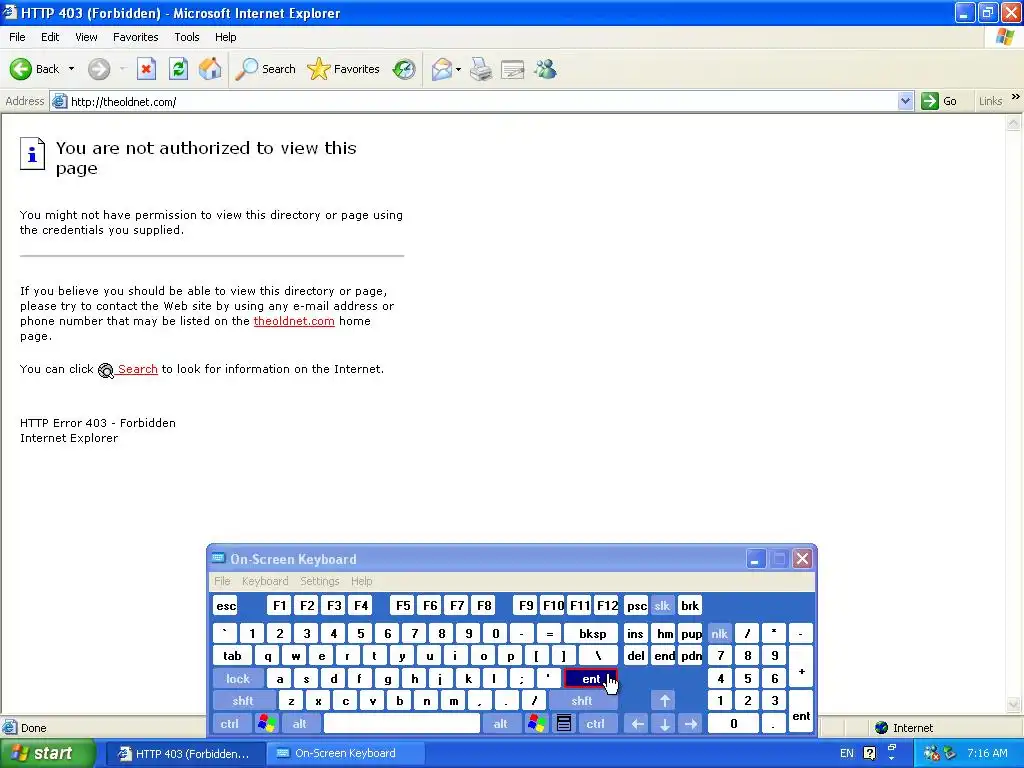The width and height of the screenshot is (1024, 768).
Task: Open the View menu
Action: pos(86,37)
